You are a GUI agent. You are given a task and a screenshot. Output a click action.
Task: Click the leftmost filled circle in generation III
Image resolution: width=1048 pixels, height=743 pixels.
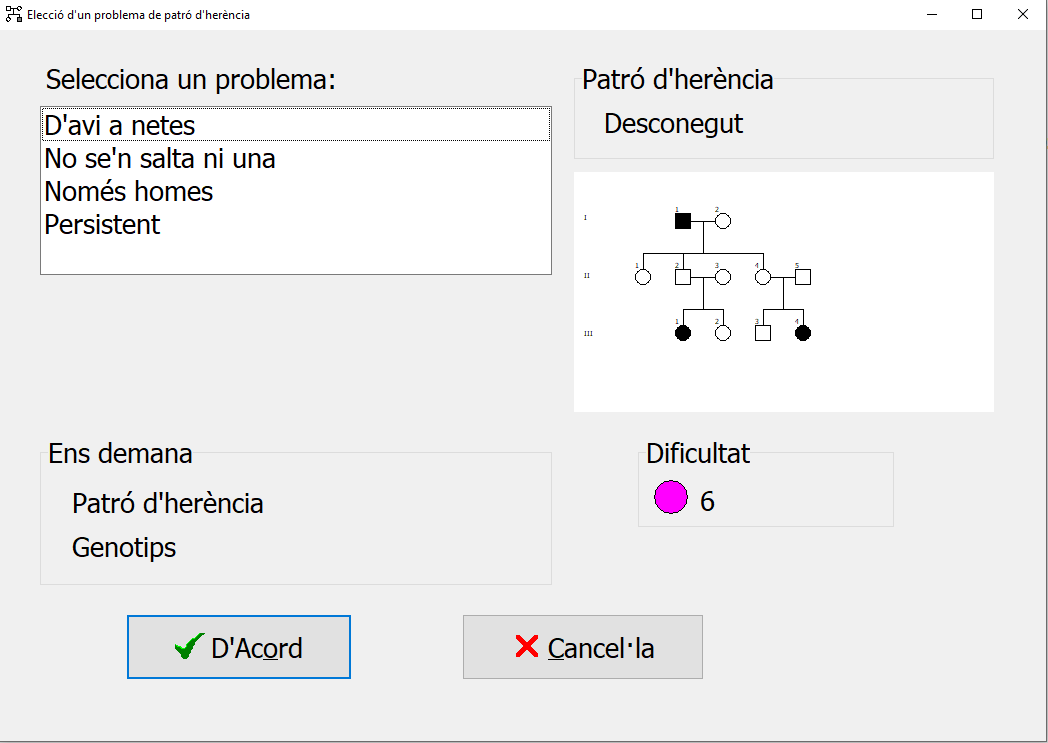(683, 333)
